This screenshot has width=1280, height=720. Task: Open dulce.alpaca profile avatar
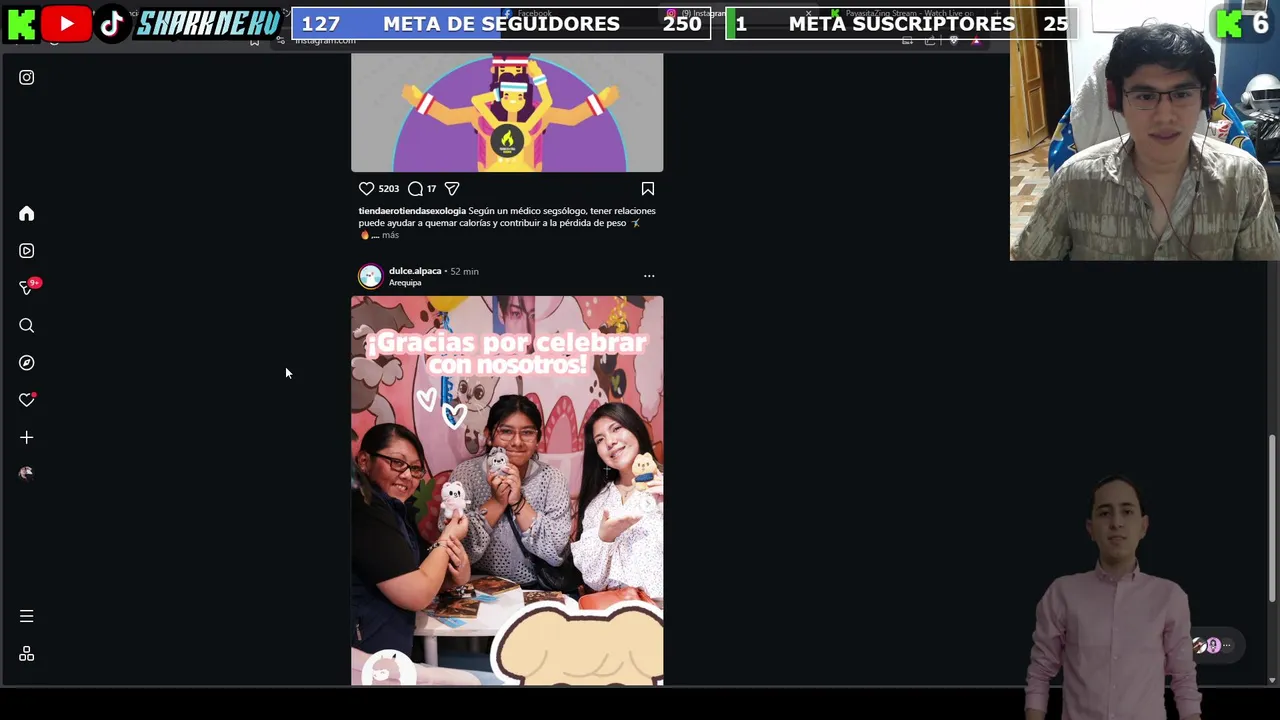point(371,277)
